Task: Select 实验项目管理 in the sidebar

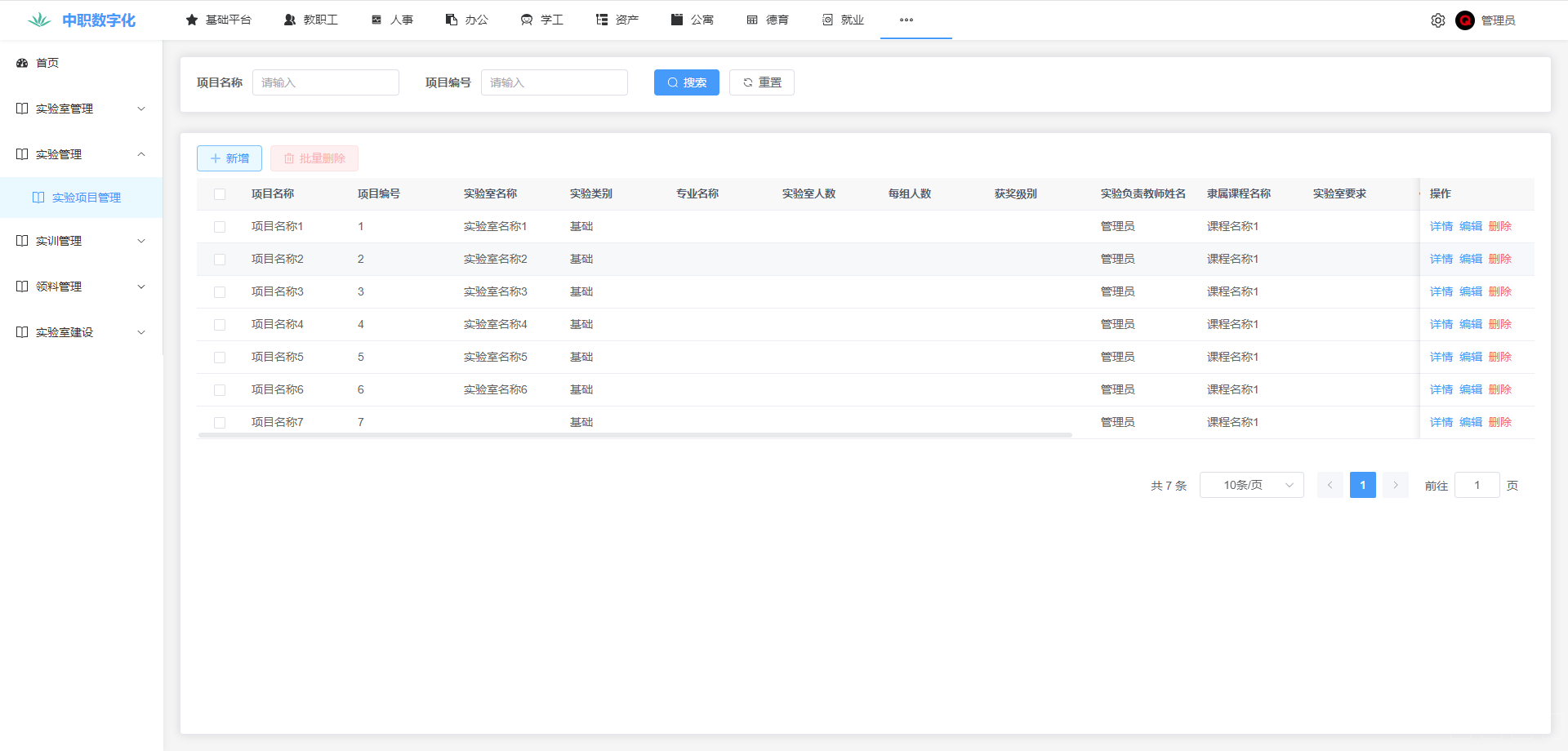Action: (86, 198)
